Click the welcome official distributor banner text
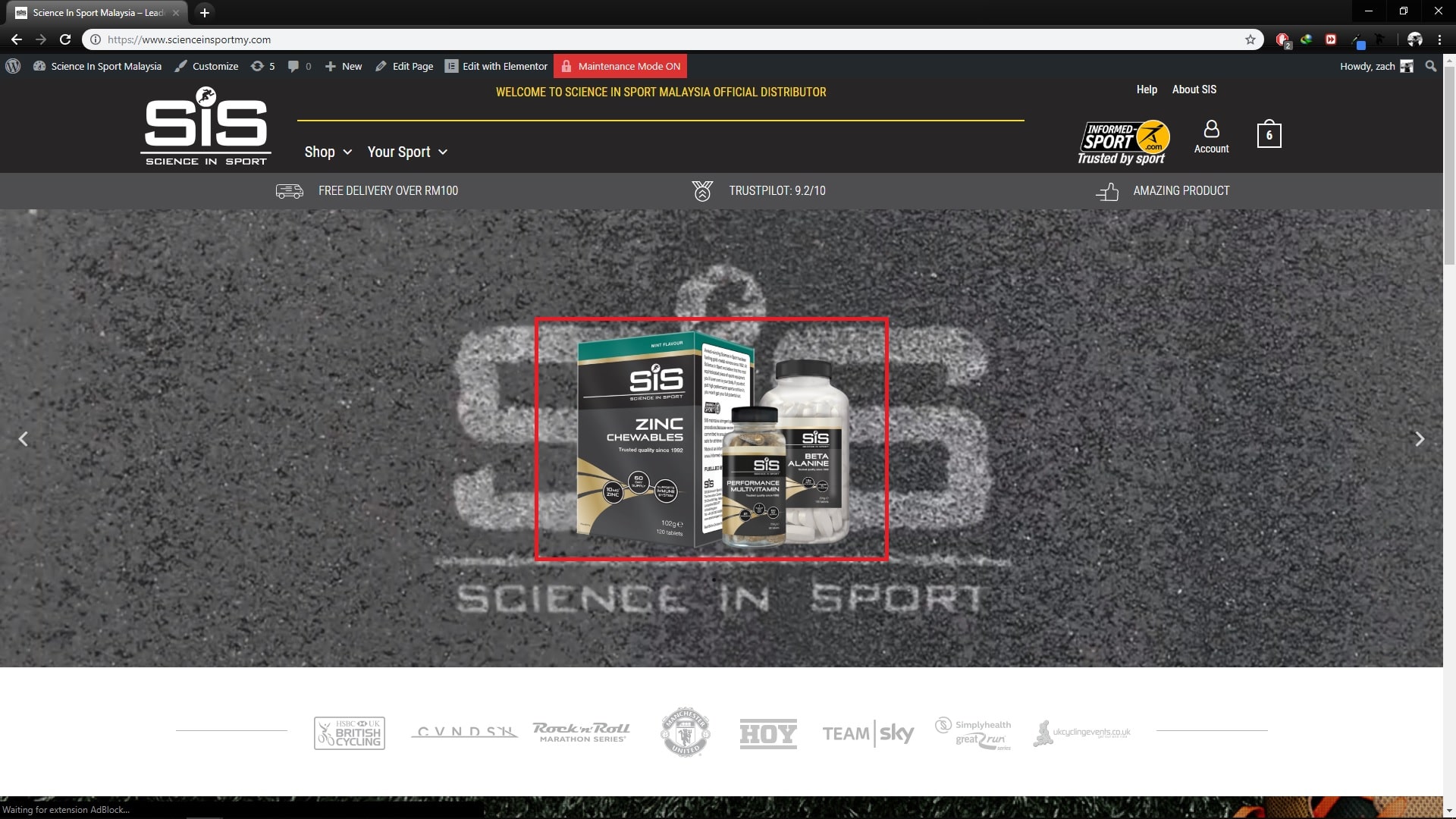 [x=661, y=92]
